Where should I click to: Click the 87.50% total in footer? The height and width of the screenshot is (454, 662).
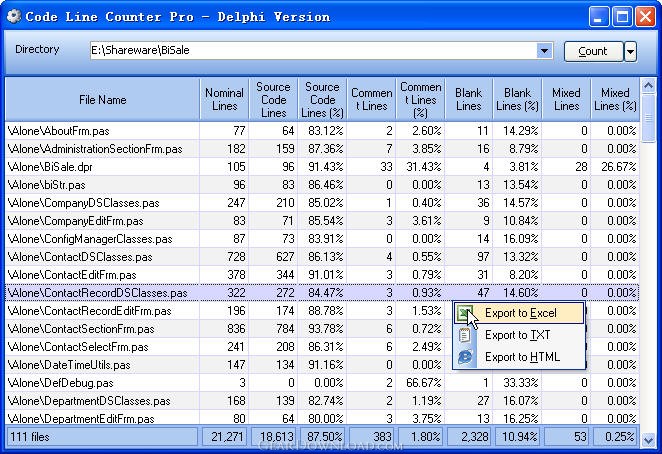(322, 437)
